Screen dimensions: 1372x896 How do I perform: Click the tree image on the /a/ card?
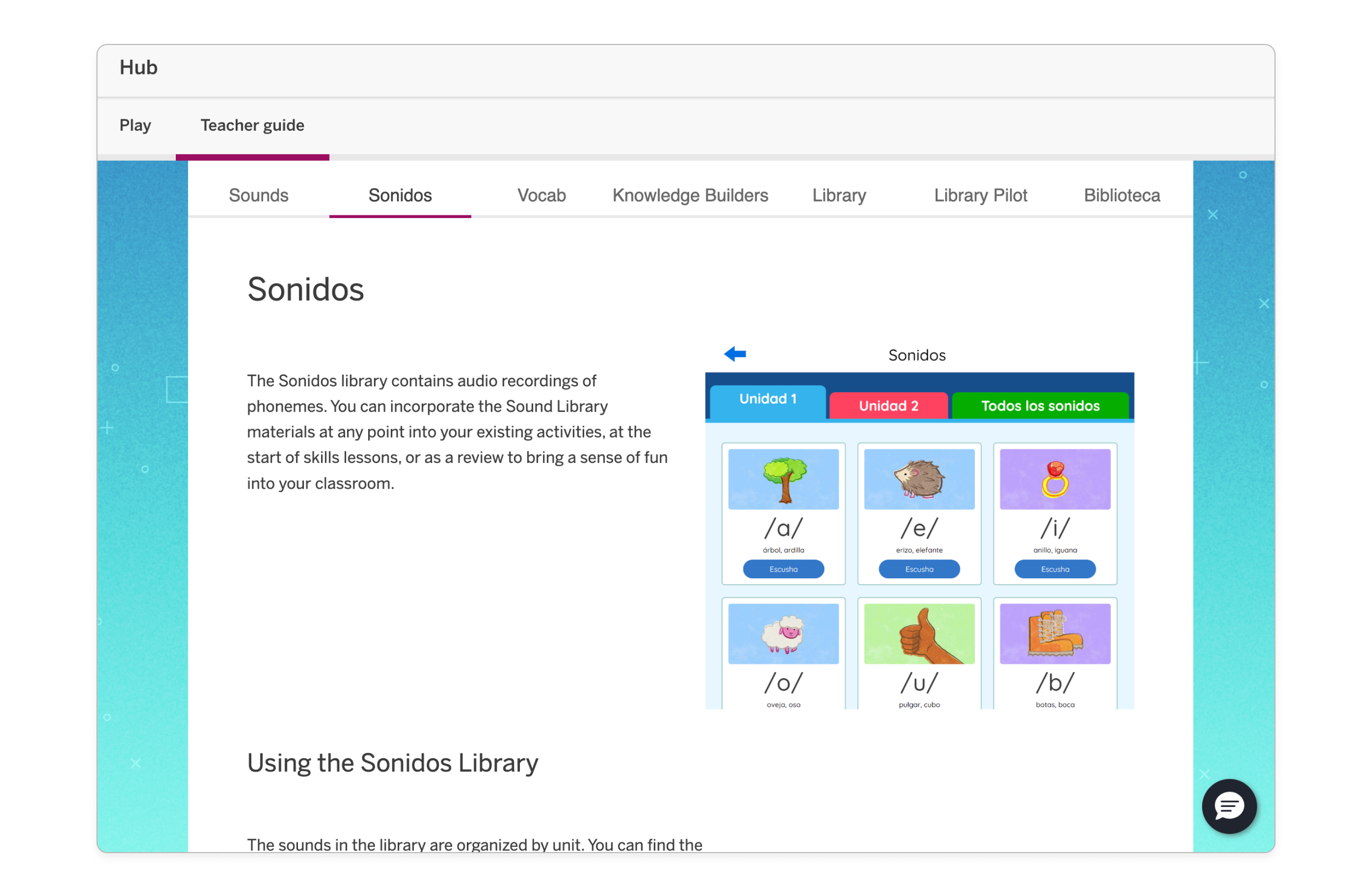[x=783, y=479]
